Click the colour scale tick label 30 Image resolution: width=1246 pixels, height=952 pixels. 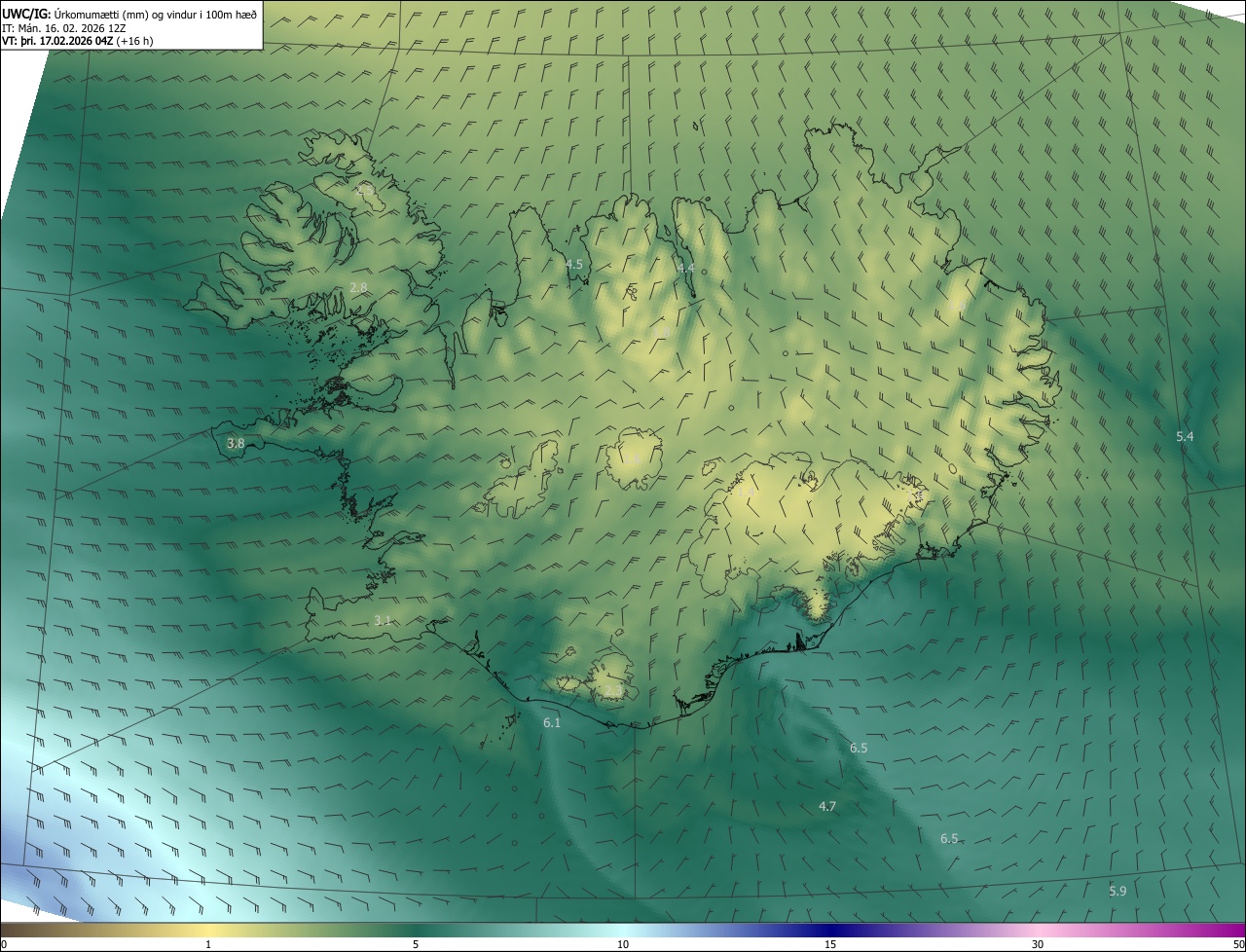click(1038, 944)
